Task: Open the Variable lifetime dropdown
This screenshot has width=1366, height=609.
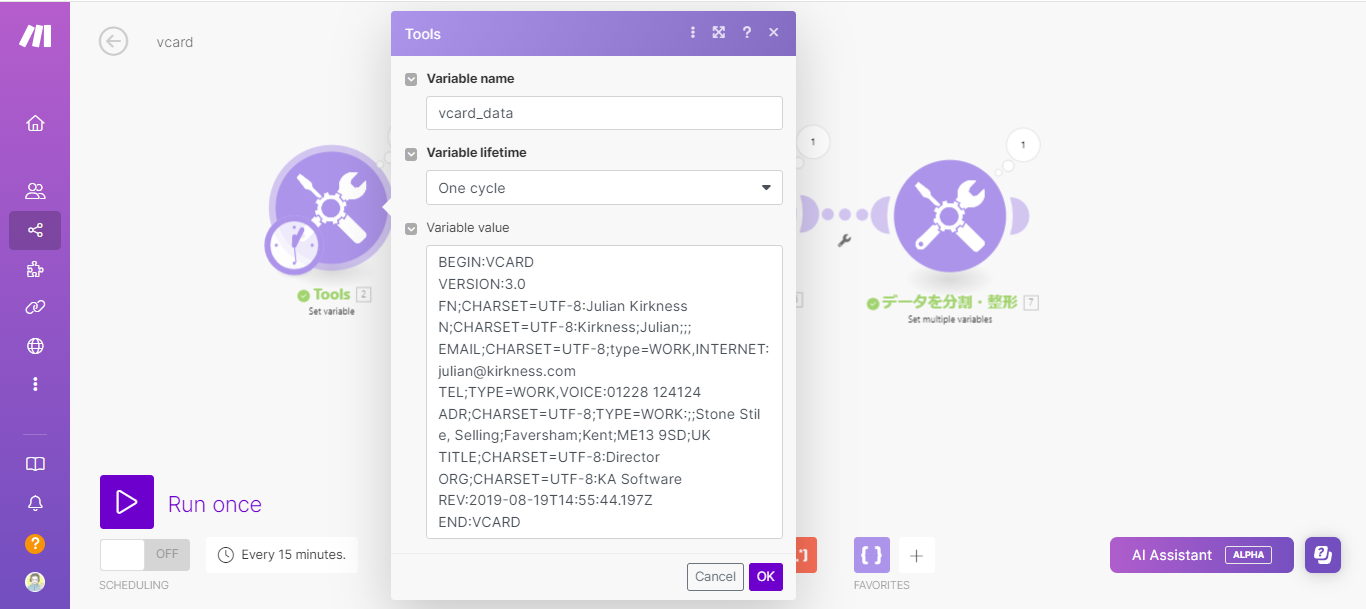Action: [604, 188]
